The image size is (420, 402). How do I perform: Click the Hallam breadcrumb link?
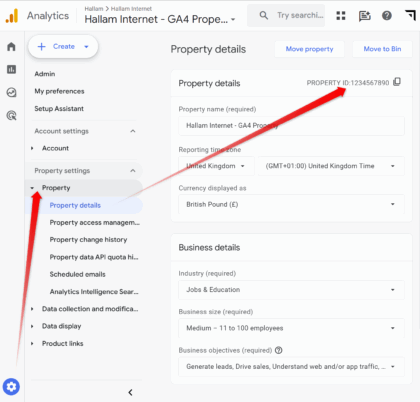[x=94, y=9]
